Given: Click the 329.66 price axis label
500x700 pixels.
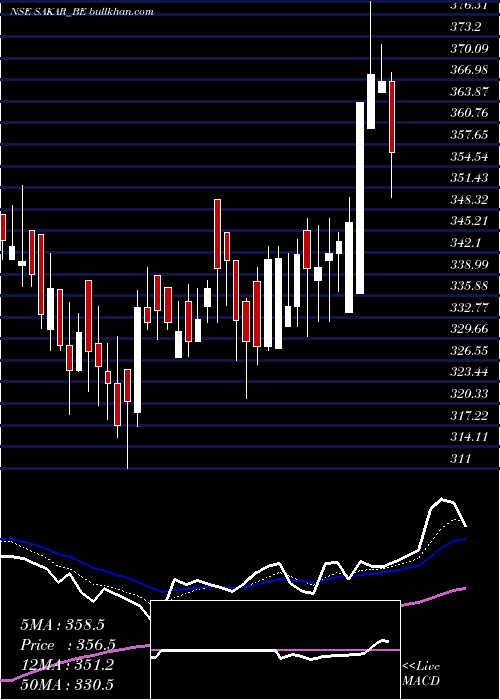Looking at the screenshot, I should click(x=469, y=329).
